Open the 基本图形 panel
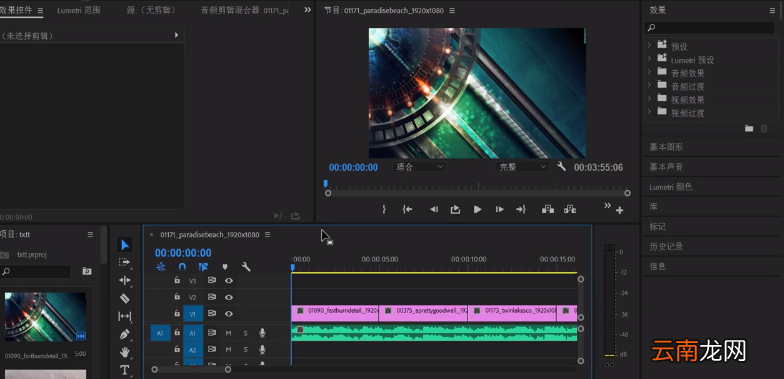The height and width of the screenshot is (379, 784). point(666,147)
